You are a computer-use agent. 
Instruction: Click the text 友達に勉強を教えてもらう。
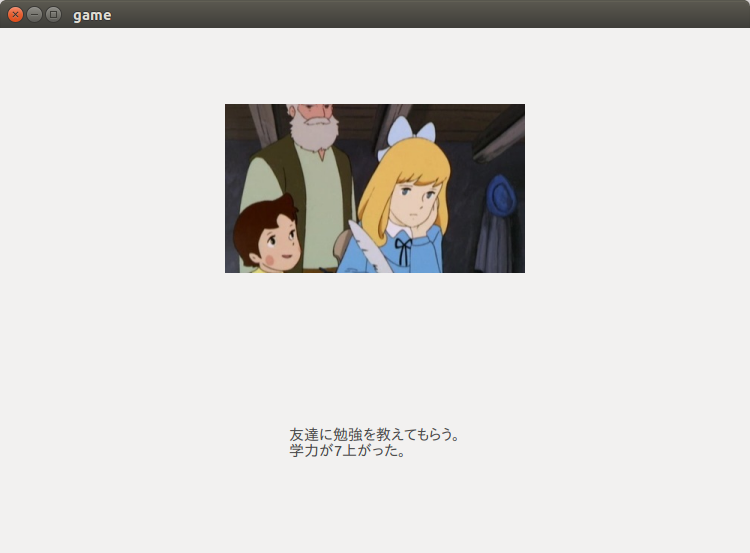click(375, 434)
